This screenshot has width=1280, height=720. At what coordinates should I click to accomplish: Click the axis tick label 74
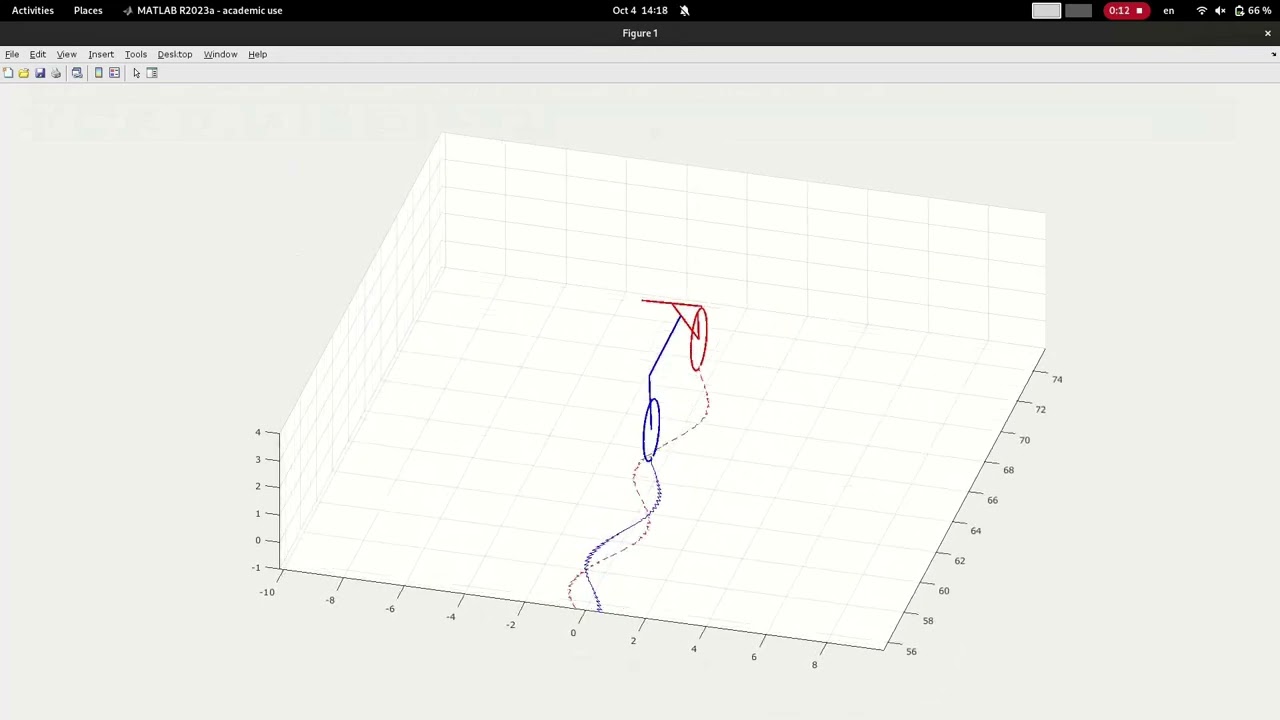pos(1057,379)
